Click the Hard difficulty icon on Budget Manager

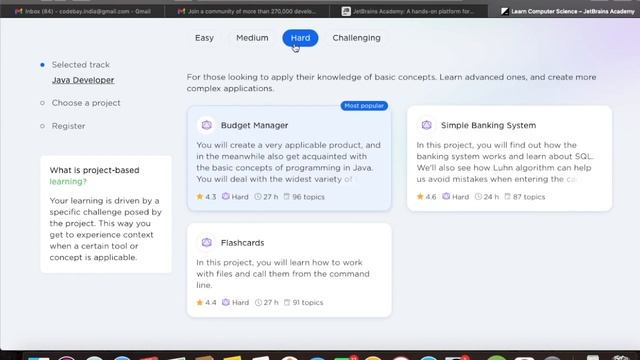click(226, 196)
